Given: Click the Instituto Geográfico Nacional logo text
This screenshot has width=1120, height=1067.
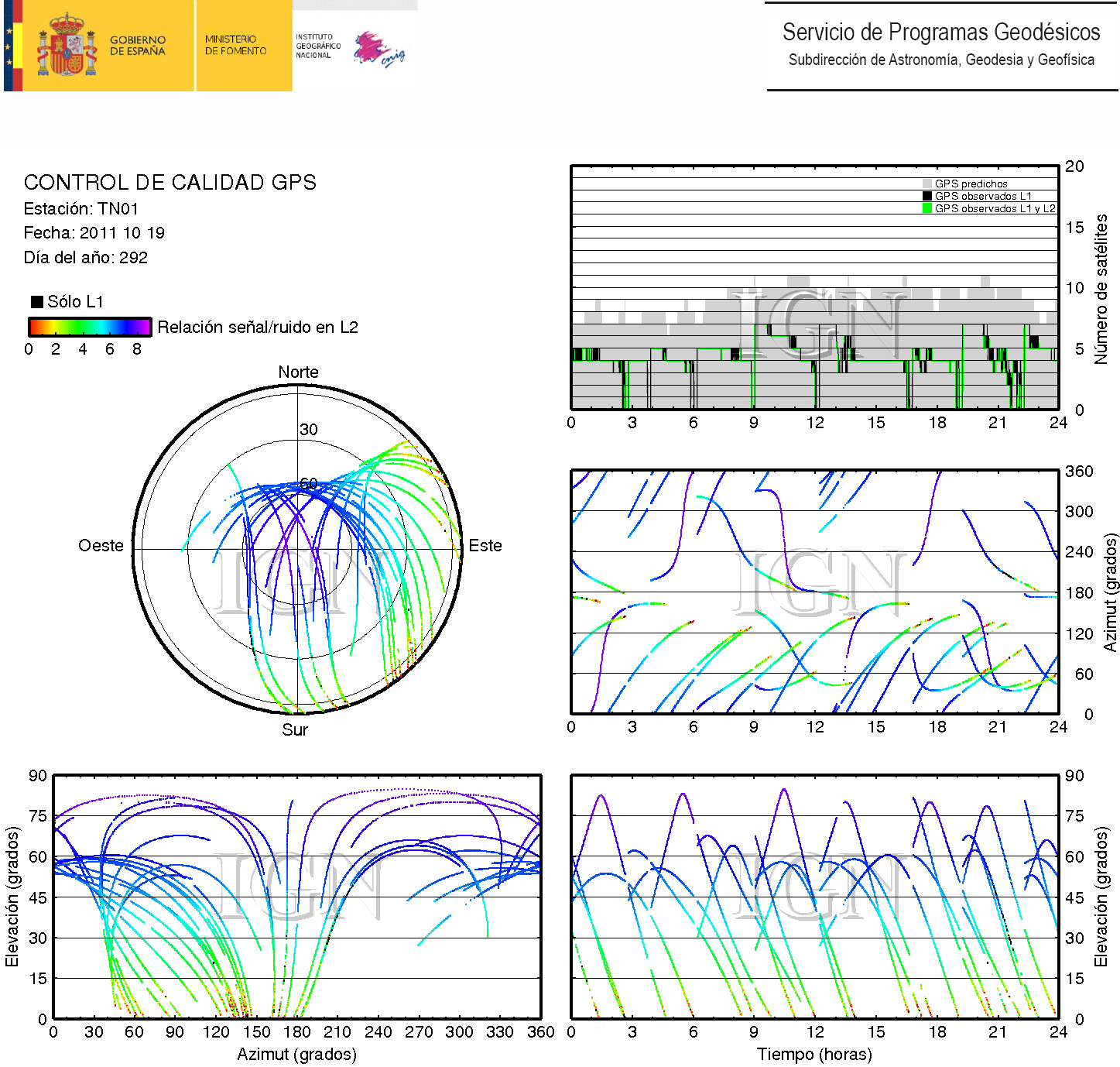Looking at the screenshot, I should coord(317,46).
